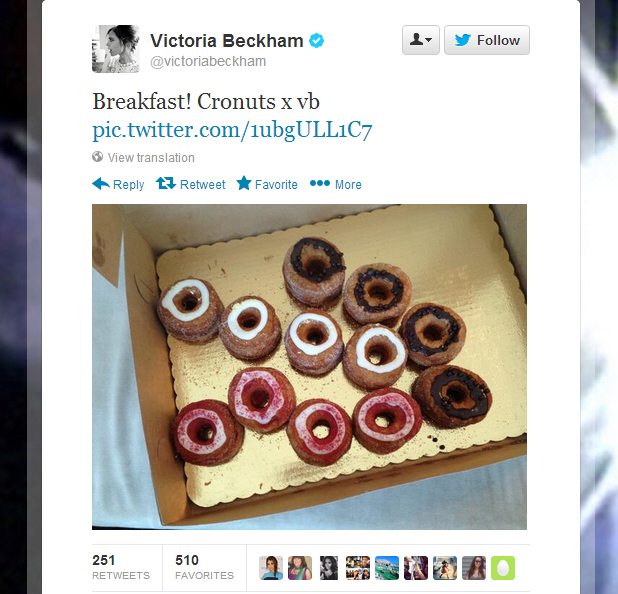Click the Reply arrow icon
The image size is (618, 594).
(101, 184)
